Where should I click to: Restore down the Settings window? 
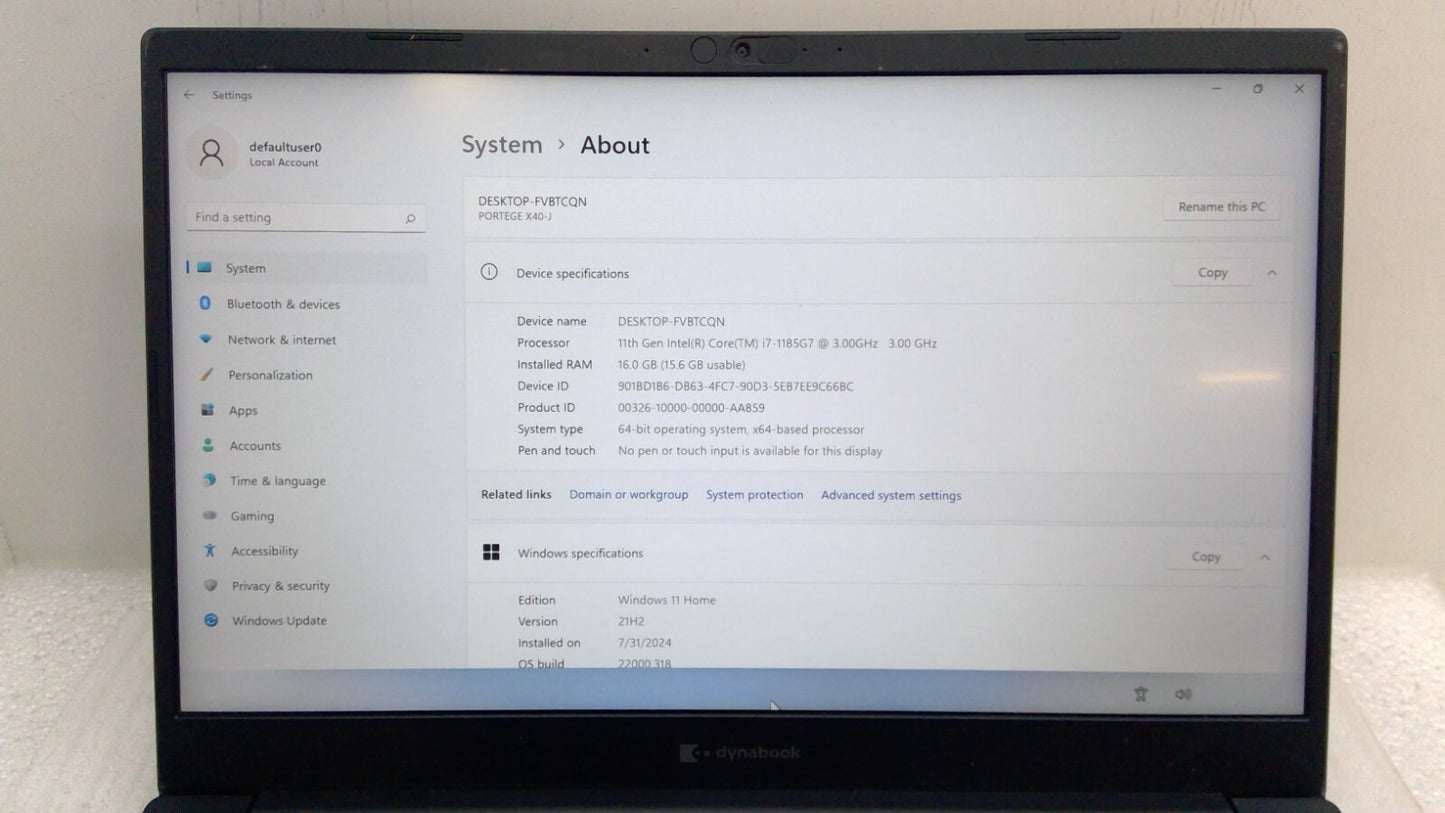tap(1258, 89)
